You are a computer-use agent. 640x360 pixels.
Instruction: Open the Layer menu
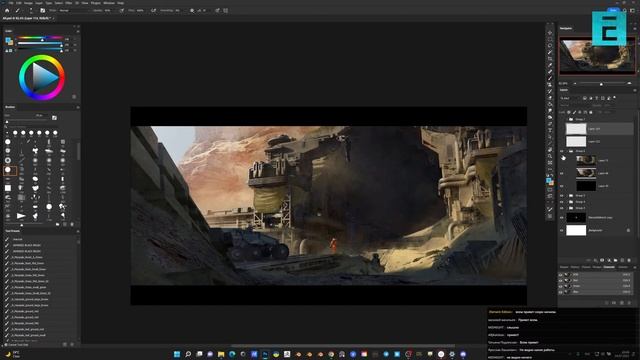[39, 3]
